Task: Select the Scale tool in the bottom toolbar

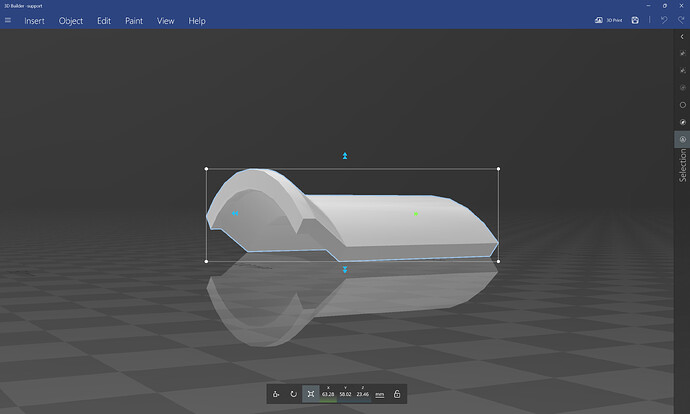Action: point(311,394)
